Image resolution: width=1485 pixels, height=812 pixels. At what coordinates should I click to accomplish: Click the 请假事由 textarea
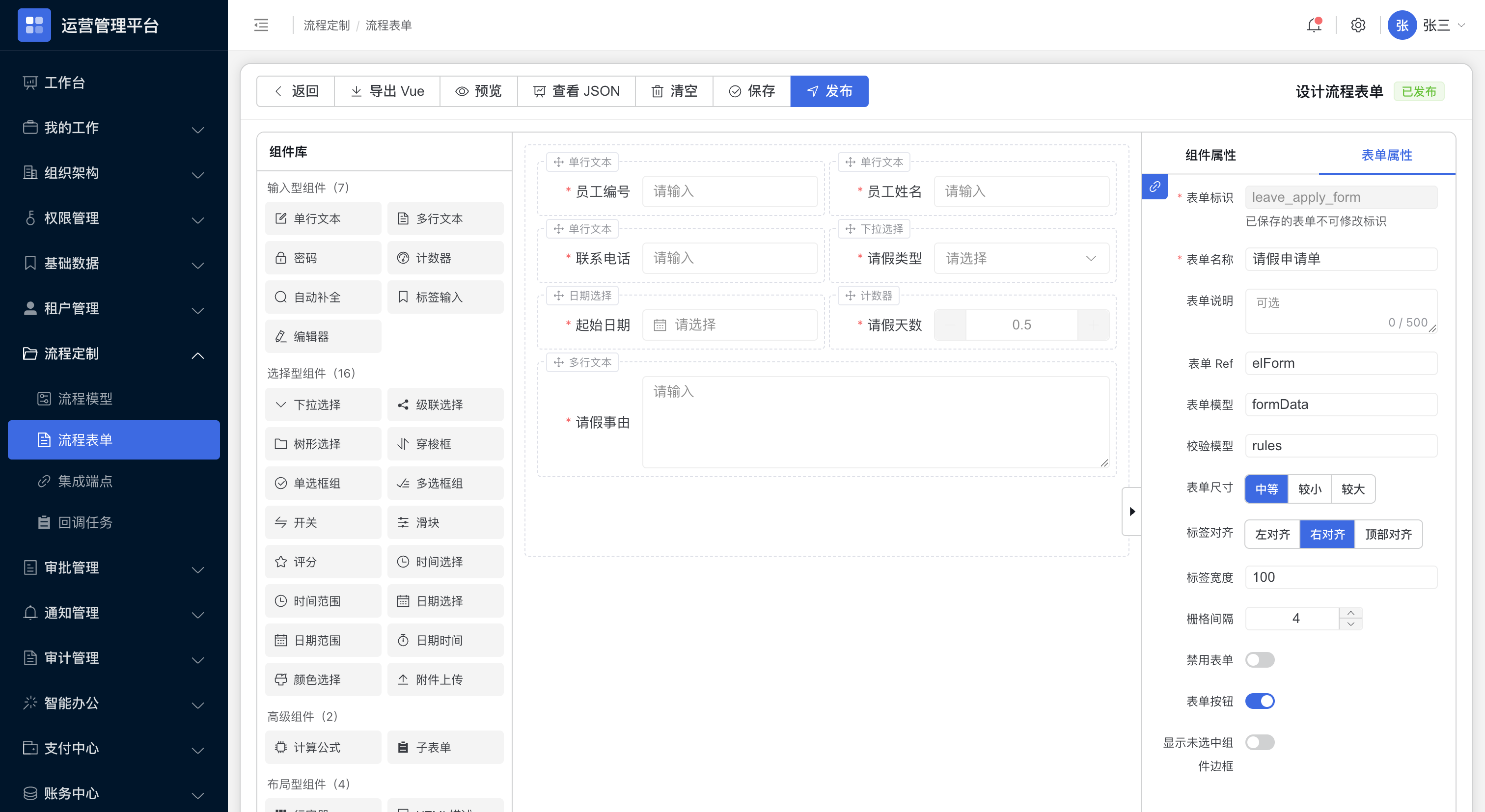[876, 422]
